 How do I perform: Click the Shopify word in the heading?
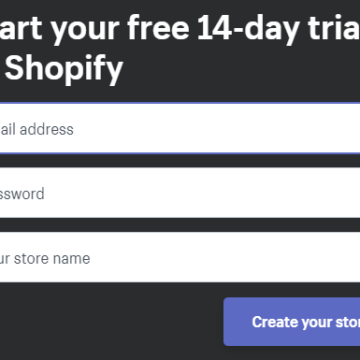pos(64,69)
